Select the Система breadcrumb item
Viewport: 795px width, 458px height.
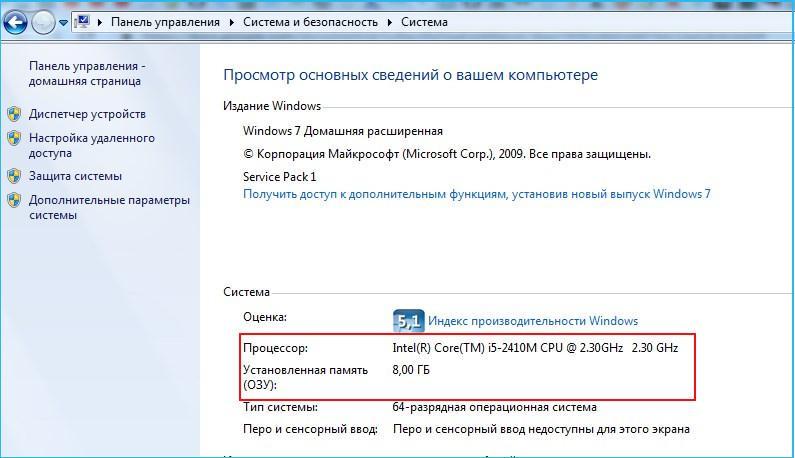(424, 22)
